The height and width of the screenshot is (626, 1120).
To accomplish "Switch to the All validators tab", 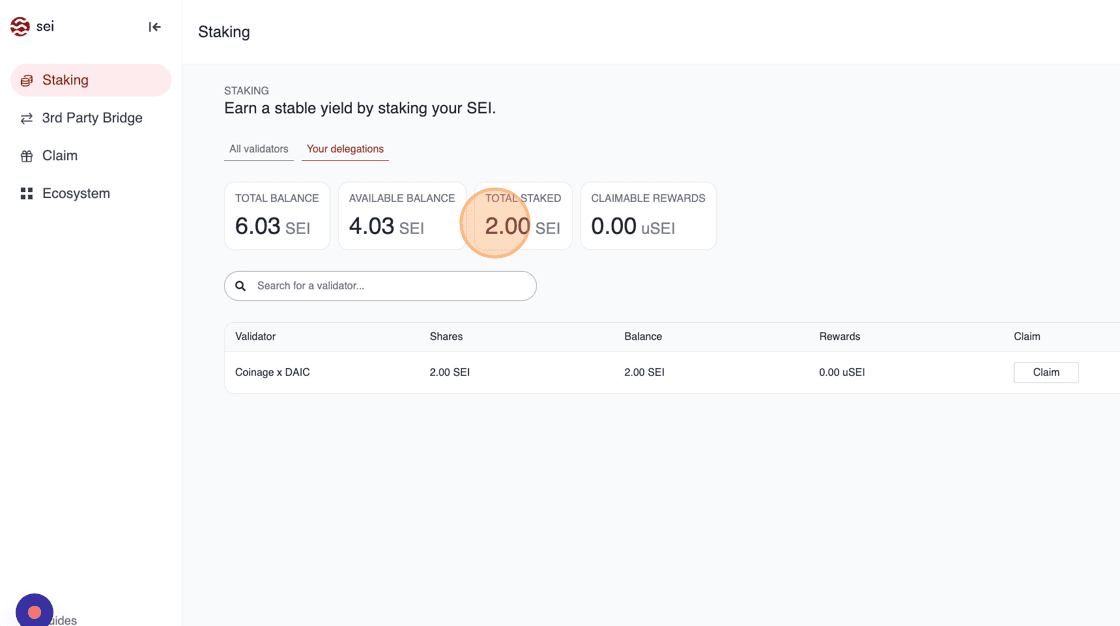I will point(258,149).
